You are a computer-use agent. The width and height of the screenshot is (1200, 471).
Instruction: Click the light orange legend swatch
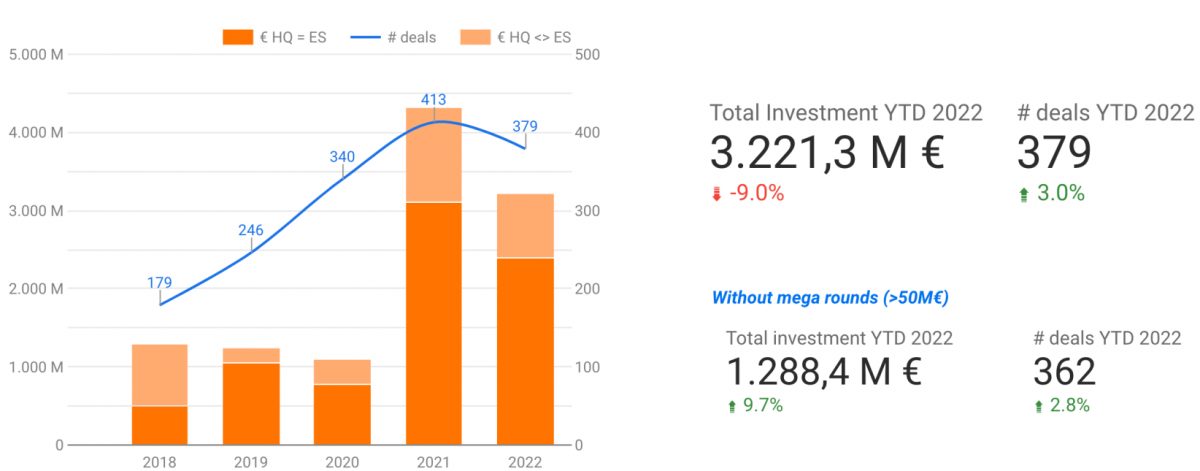[476, 37]
